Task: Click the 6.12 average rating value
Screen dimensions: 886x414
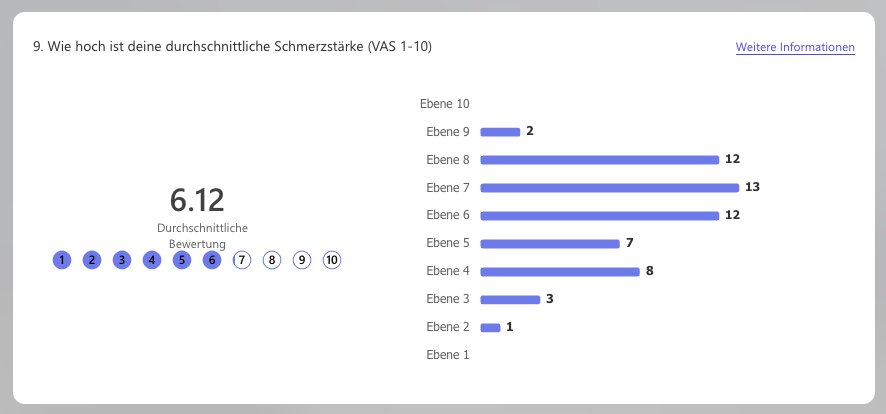Action: pyautogui.click(x=197, y=200)
